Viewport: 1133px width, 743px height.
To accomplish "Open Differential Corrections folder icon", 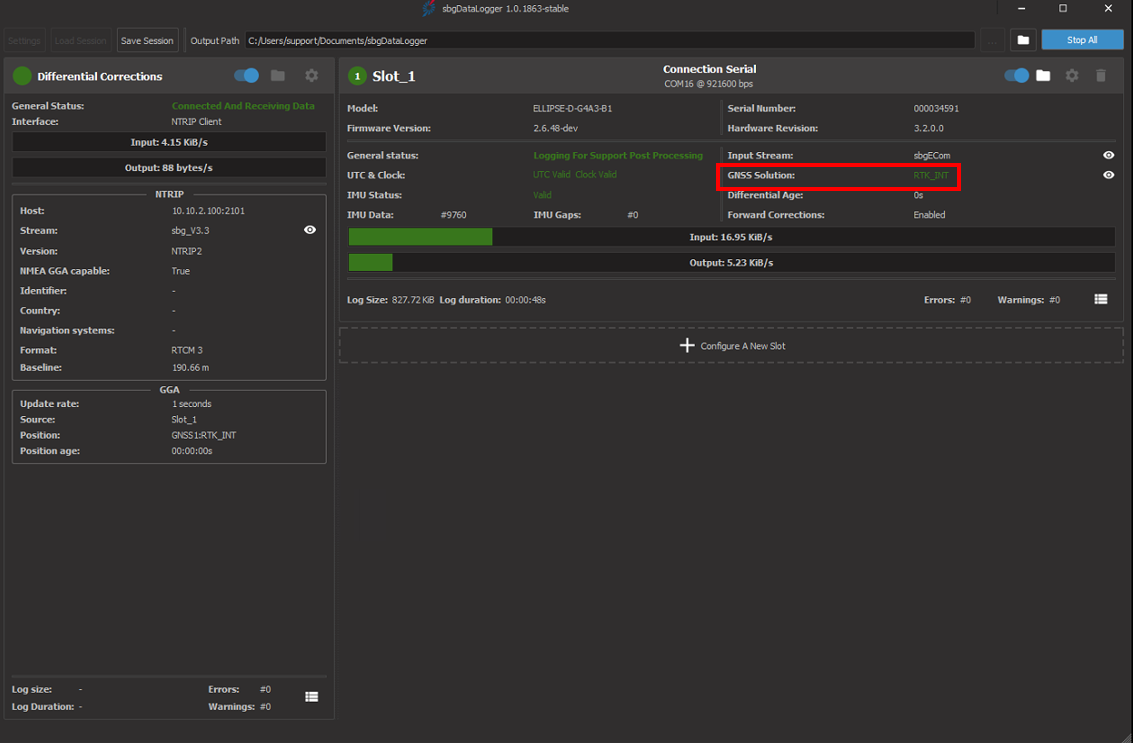I will tap(278, 76).
